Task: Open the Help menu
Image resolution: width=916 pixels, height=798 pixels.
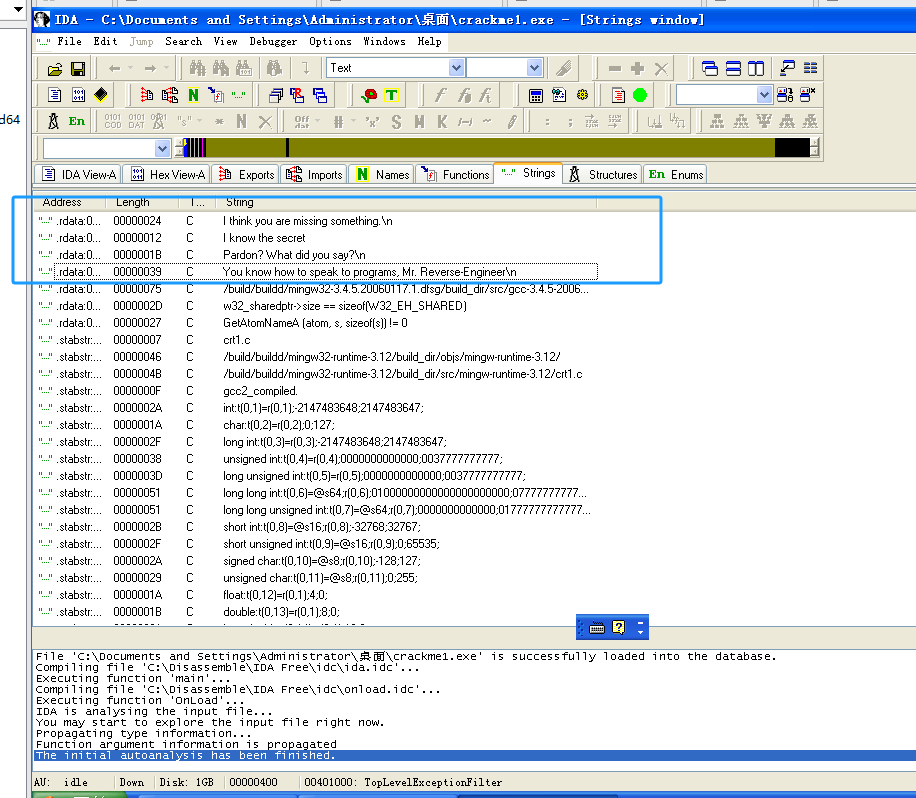Action: pyautogui.click(x=429, y=41)
